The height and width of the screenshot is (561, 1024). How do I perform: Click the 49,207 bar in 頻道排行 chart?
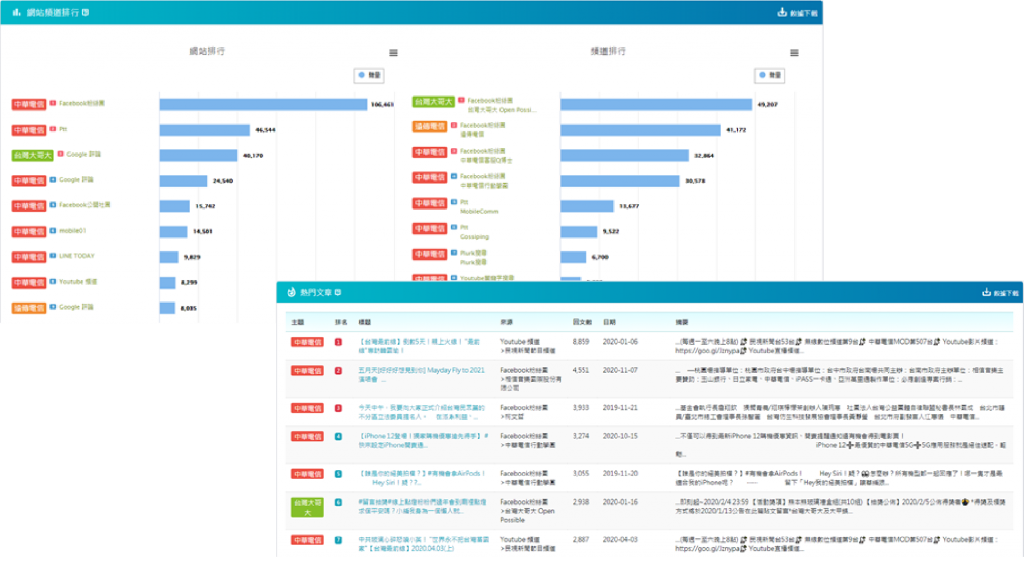tap(656, 104)
